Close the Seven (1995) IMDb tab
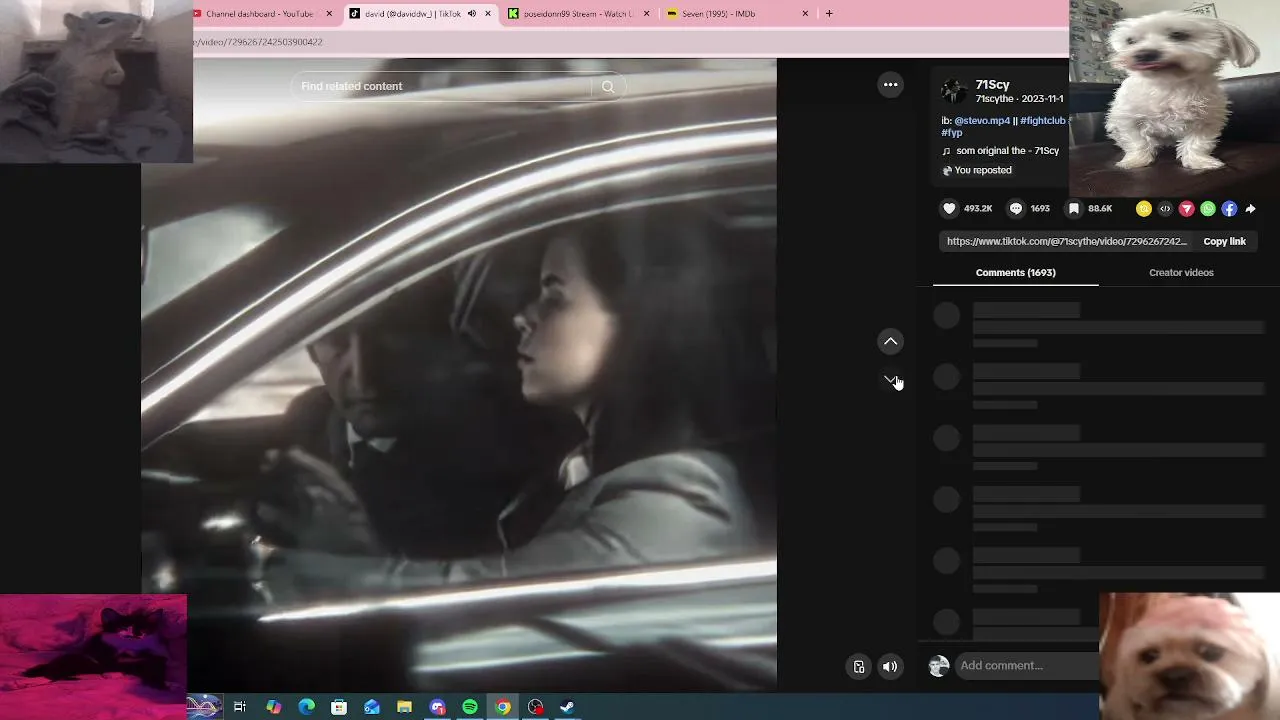 (805, 14)
